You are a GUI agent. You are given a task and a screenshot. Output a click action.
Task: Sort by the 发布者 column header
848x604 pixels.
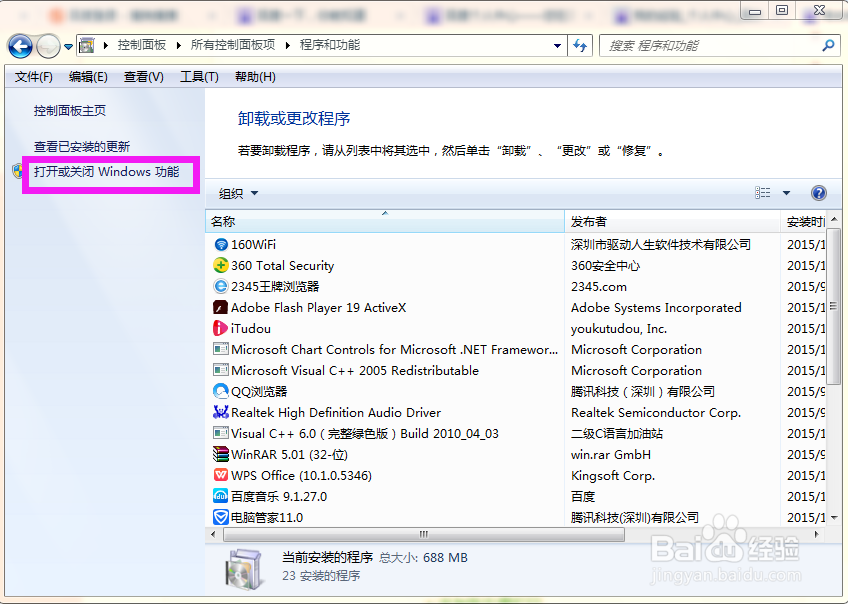tap(672, 222)
